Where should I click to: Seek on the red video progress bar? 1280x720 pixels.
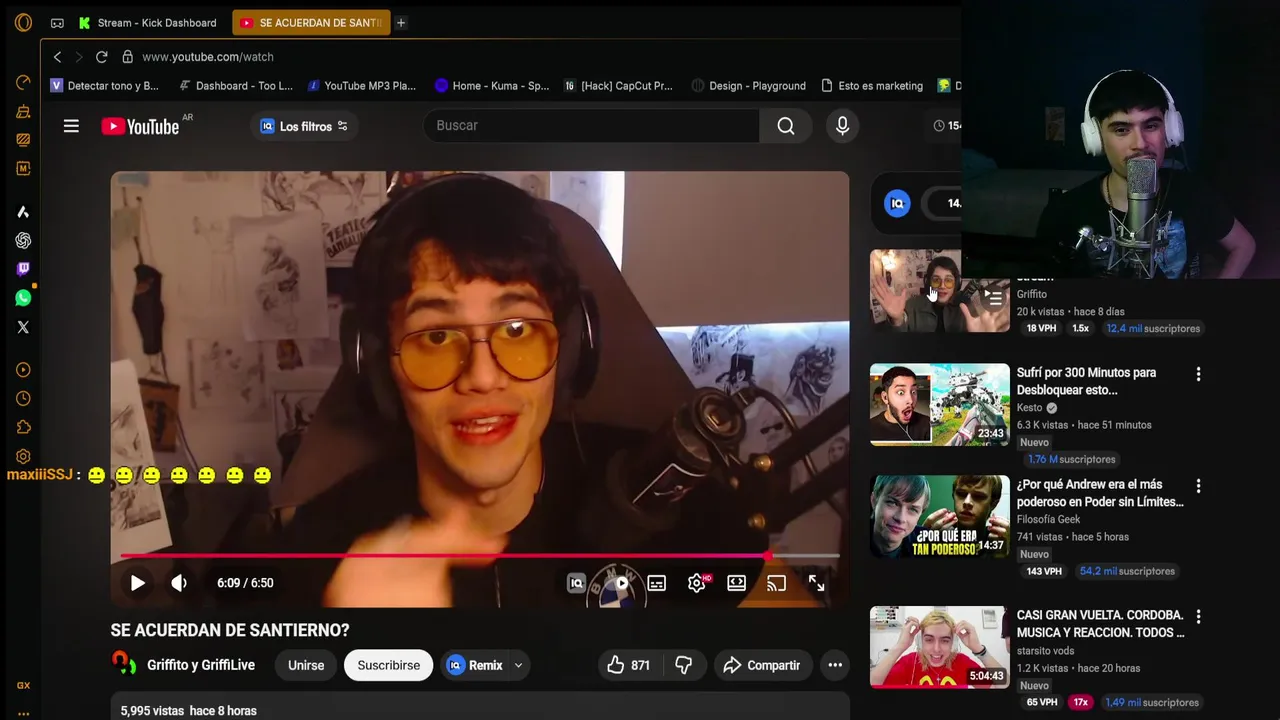(x=480, y=555)
